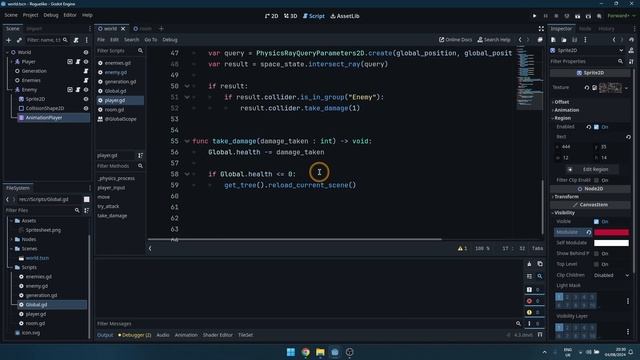This screenshot has width=640, height=360.
Task: Go to previous script edit location
Action: pos(520,40)
